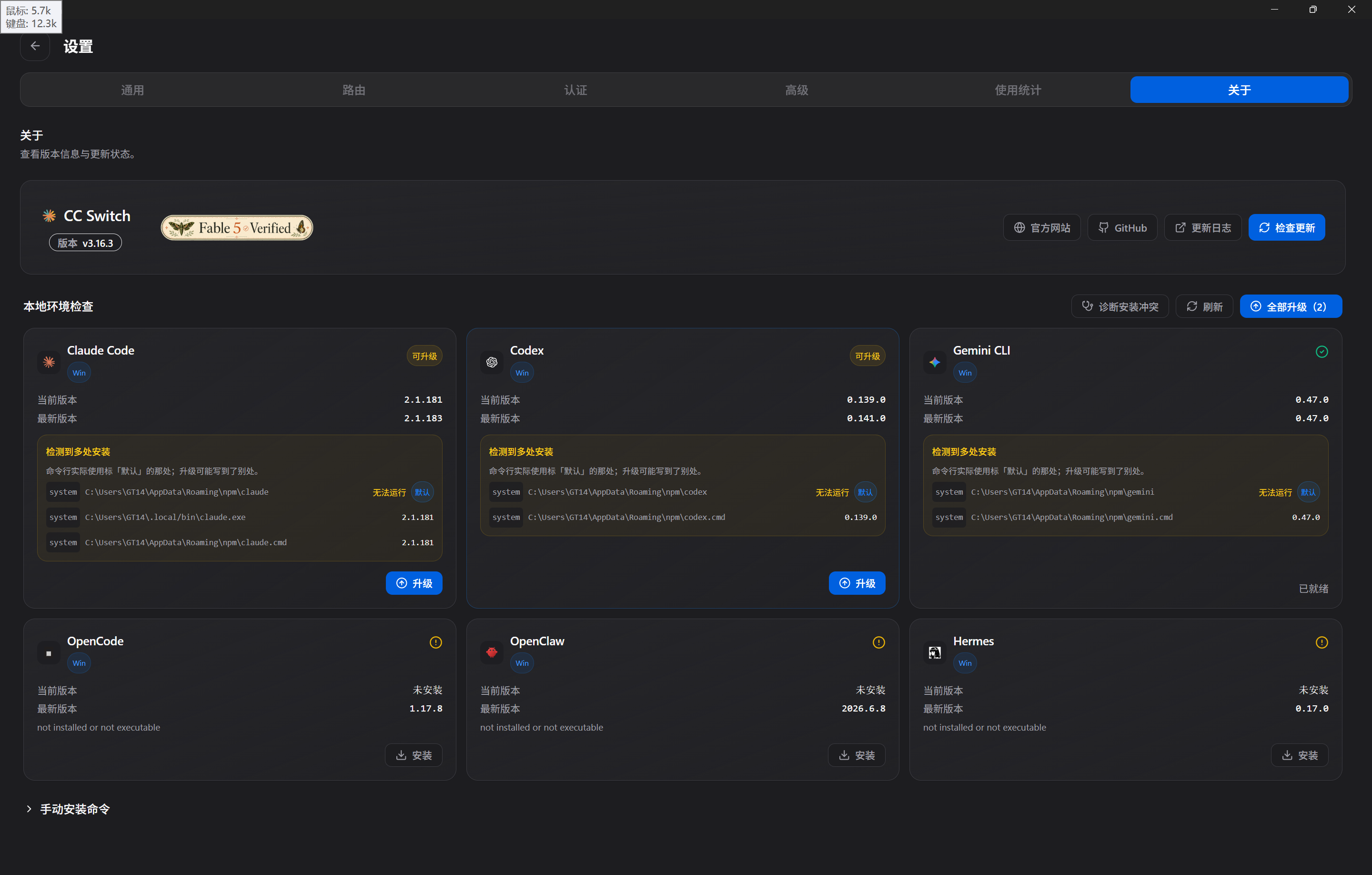Click the Codex app icon

point(492,361)
